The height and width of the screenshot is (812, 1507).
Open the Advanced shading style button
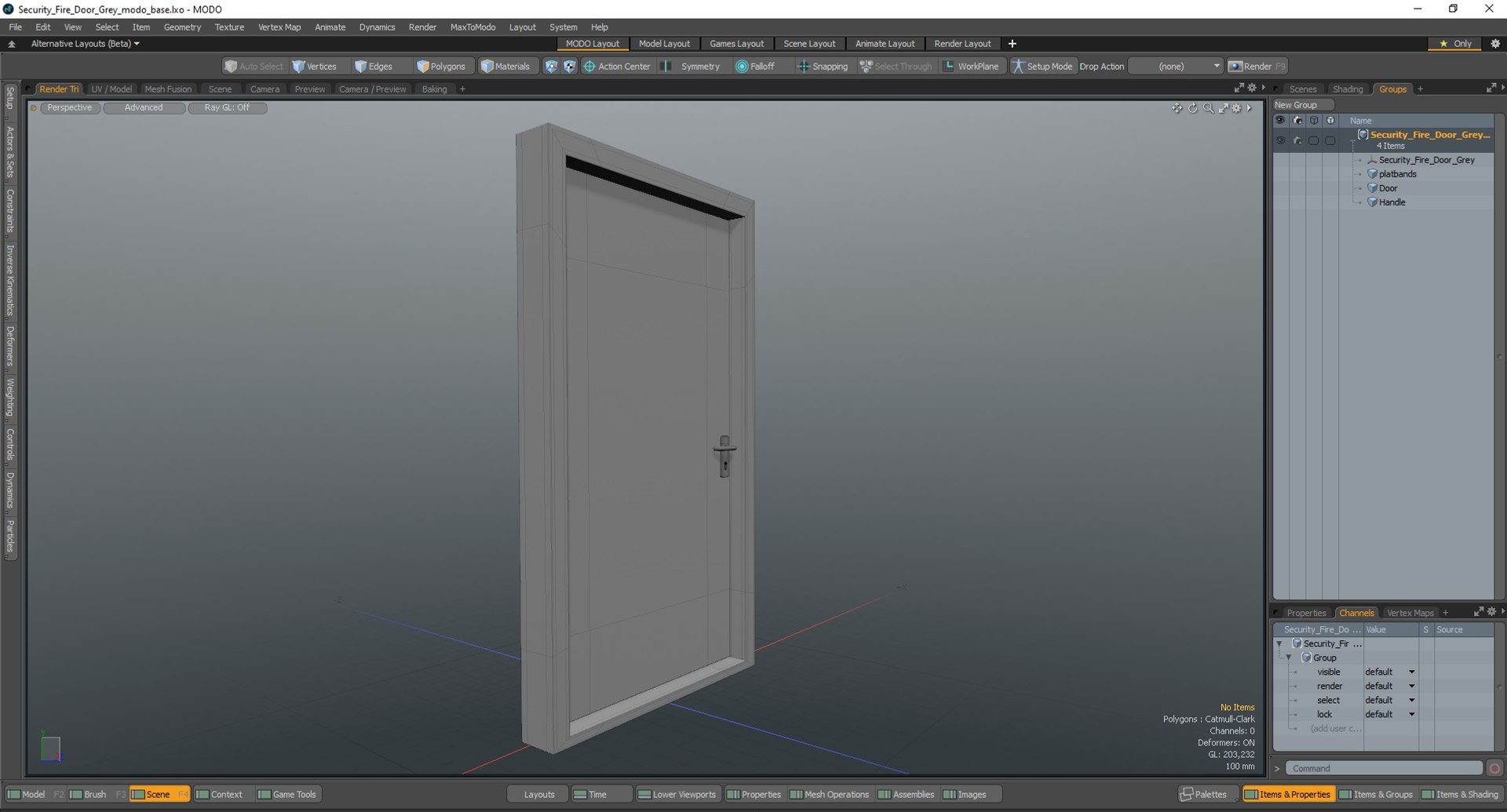click(144, 107)
